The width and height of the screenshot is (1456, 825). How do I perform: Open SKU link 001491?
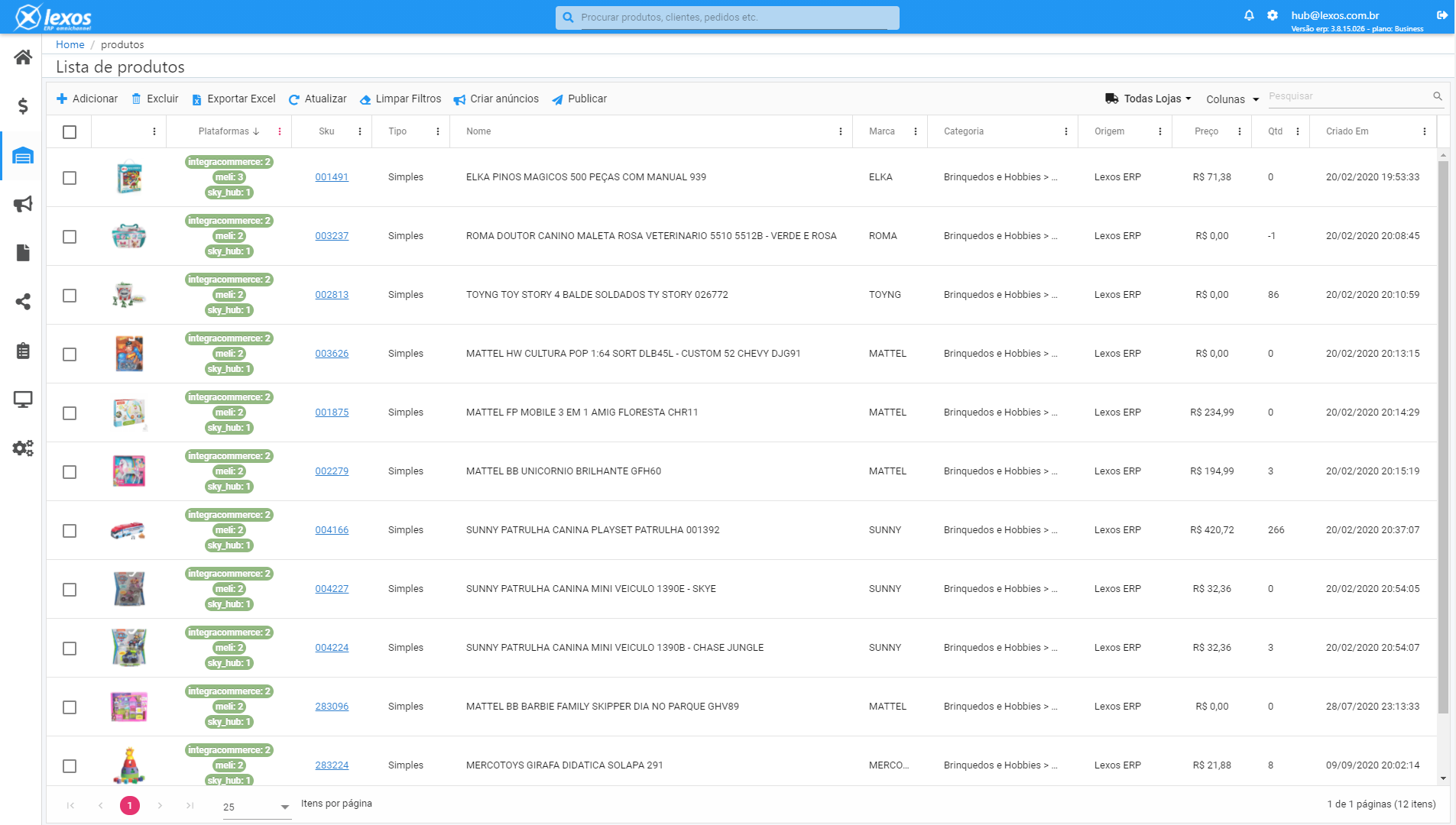pyautogui.click(x=332, y=177)
